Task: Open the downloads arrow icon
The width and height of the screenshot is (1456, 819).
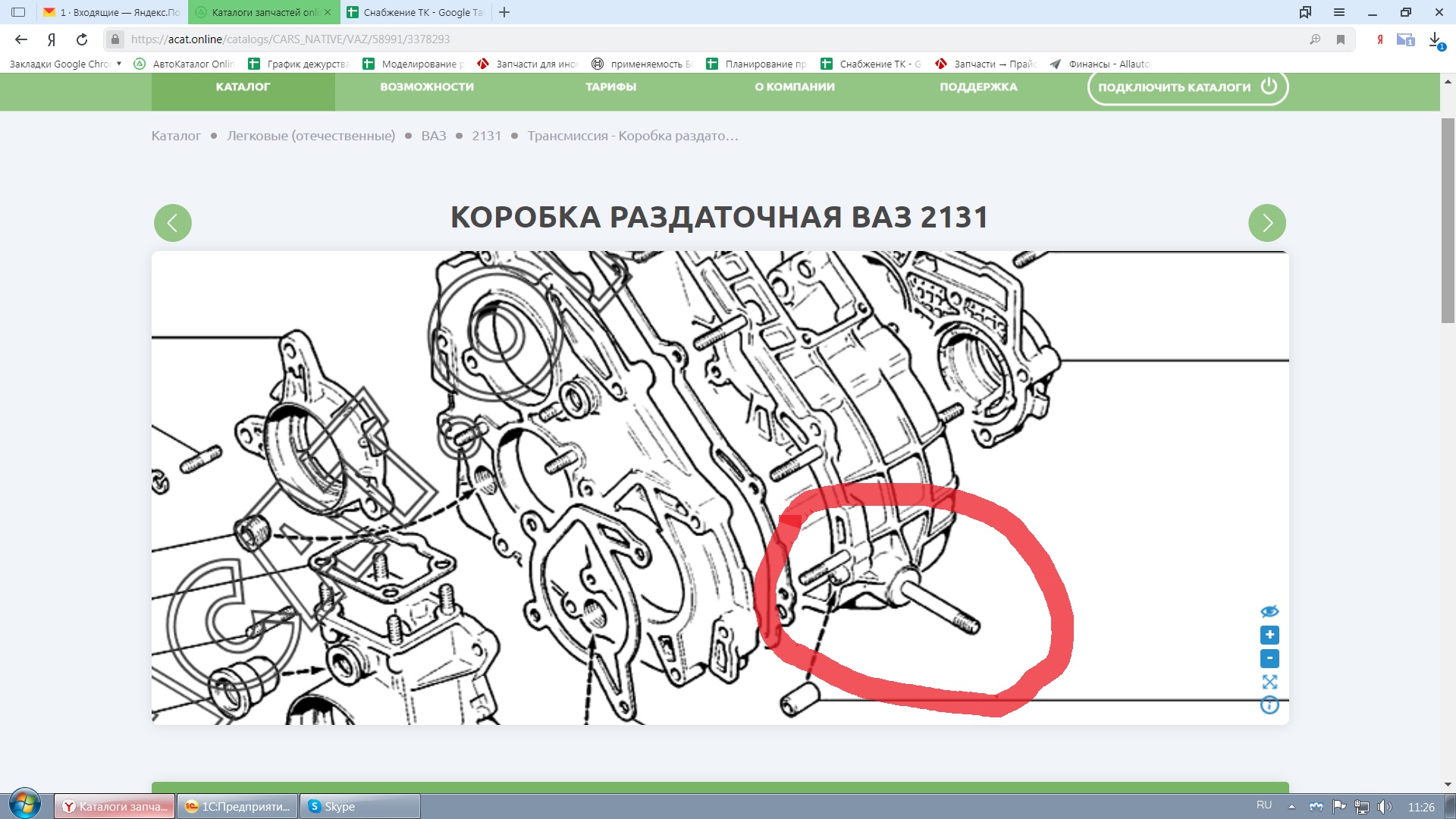Action: 1436,39
